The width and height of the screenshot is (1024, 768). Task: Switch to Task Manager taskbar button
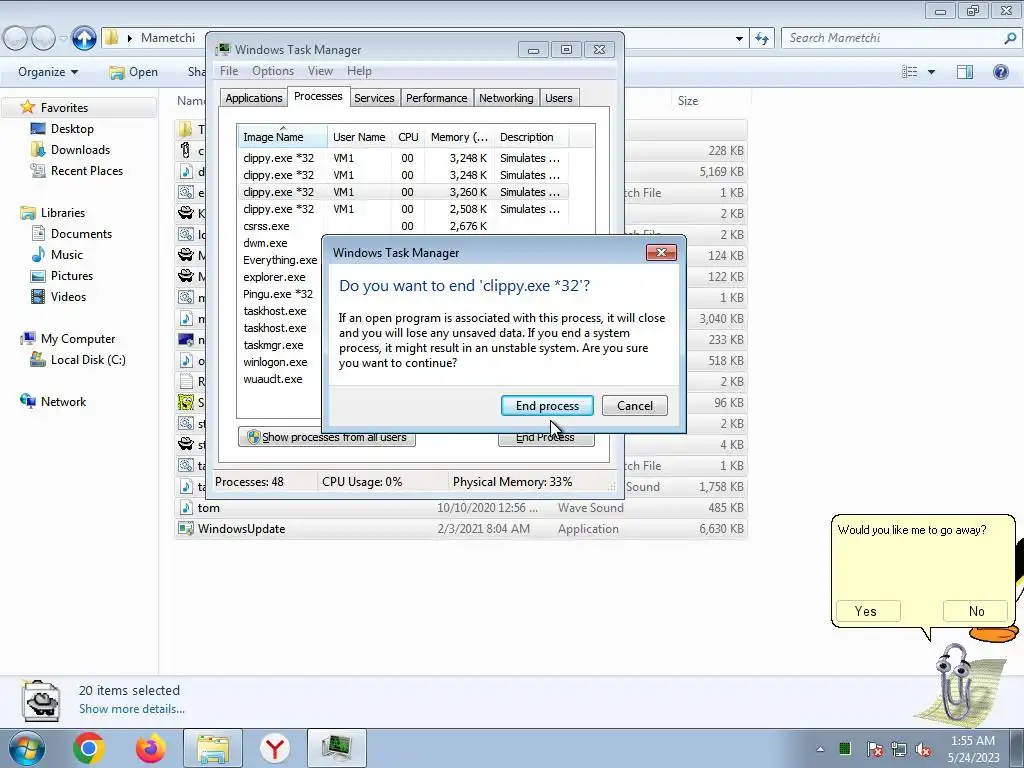click(337, 748)
